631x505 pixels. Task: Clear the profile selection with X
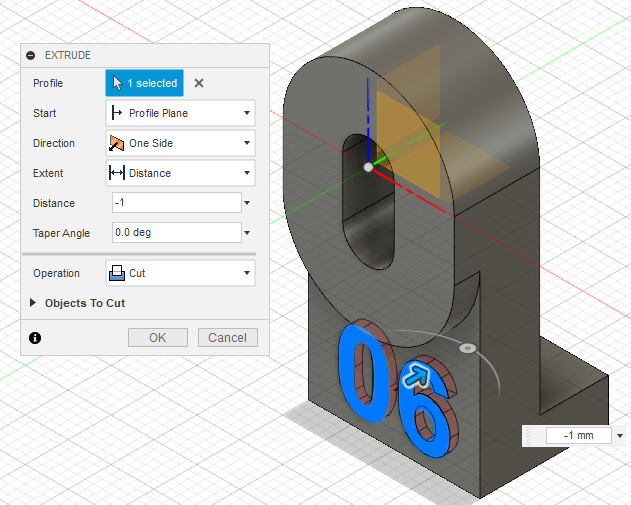[x=199, y=83]
